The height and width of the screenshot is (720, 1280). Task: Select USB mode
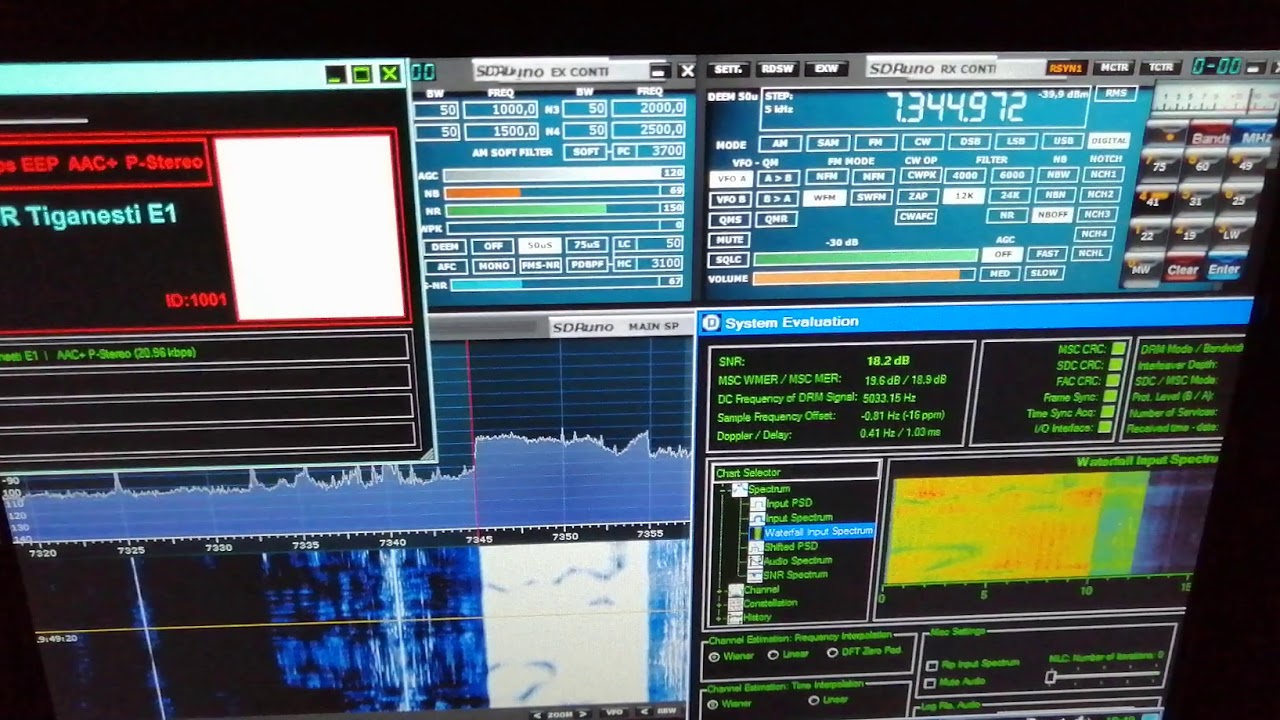point(1063,141)
